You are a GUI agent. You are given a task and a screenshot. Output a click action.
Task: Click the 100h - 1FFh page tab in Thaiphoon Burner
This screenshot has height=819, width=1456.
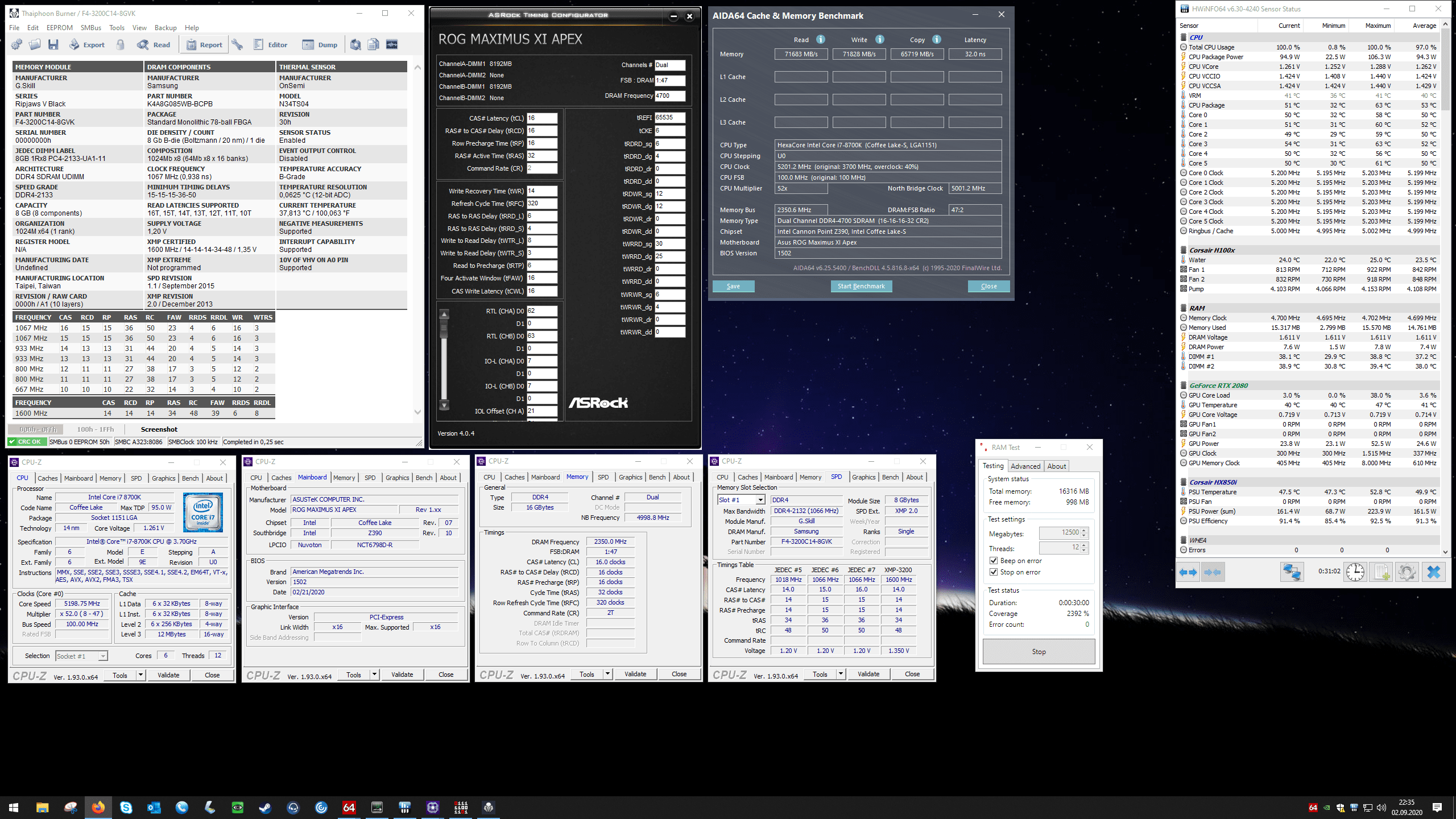[96, 429]
